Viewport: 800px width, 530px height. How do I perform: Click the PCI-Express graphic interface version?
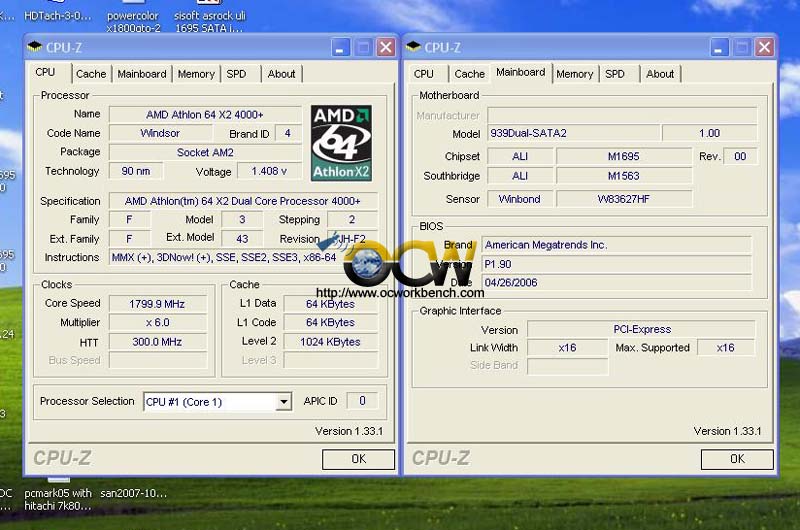coord(641,329)
